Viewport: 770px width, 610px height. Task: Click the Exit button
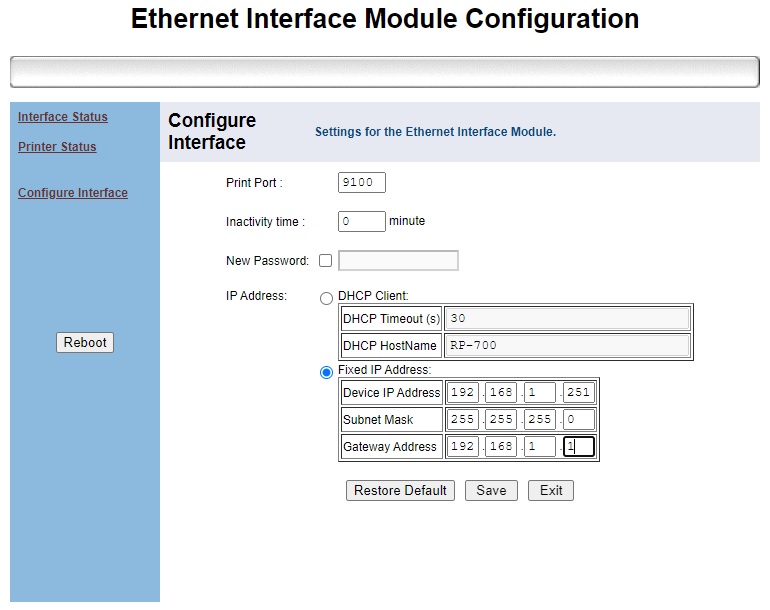(551, 491)
